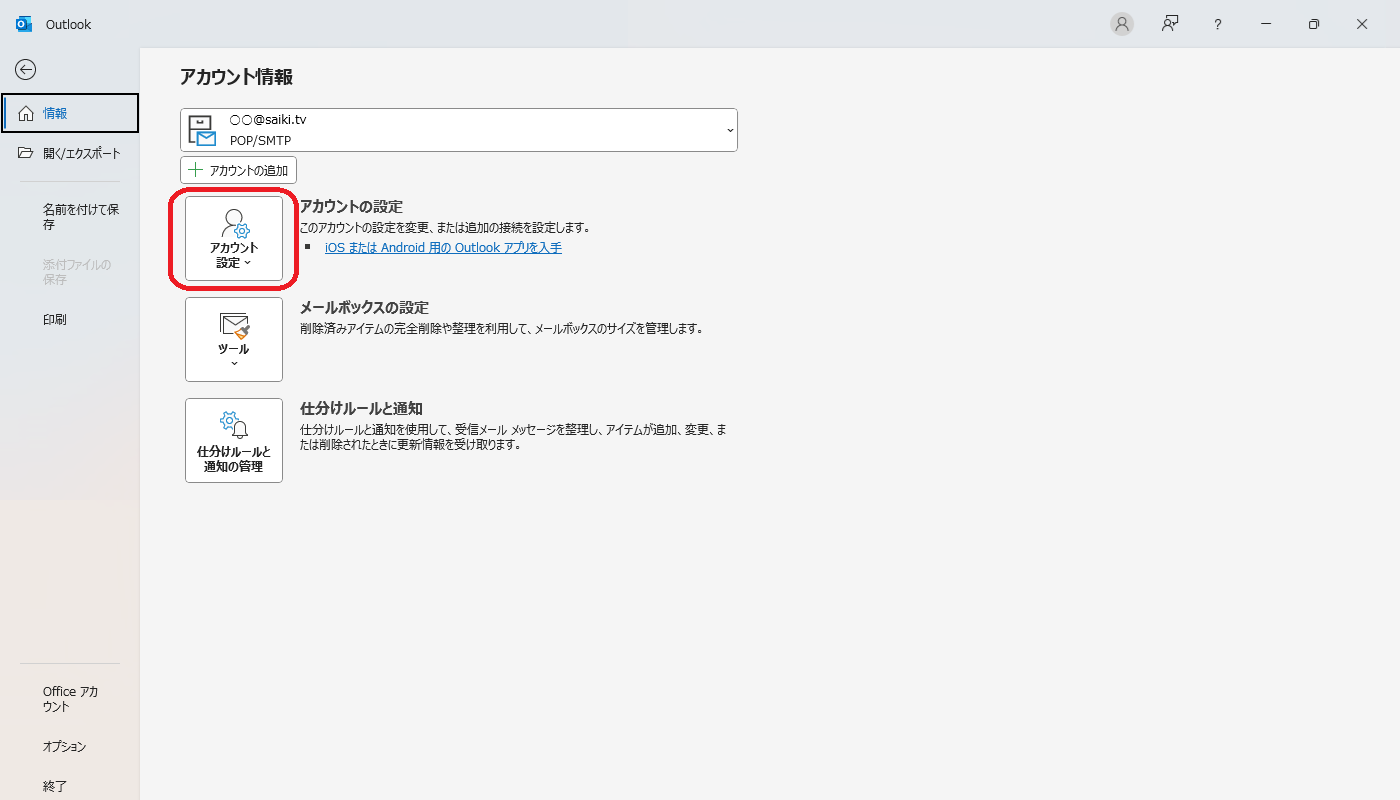Click the mailbox icon in the account selector
Screen dimensions: 1400x800
coord(203,130)
